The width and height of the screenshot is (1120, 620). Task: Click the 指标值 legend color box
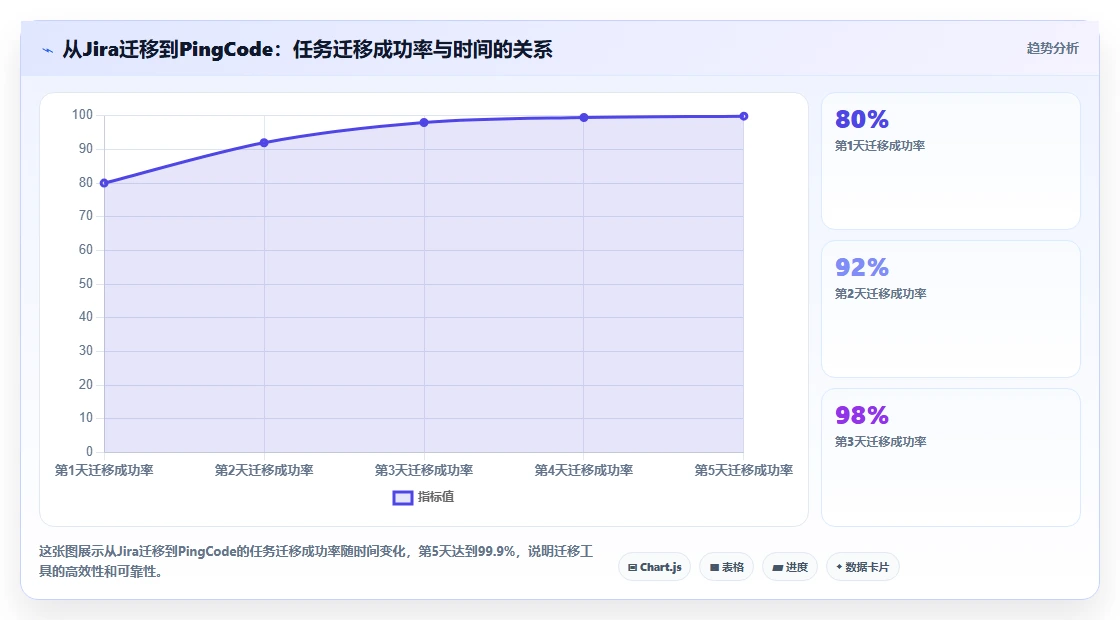(x=403, y=498)
